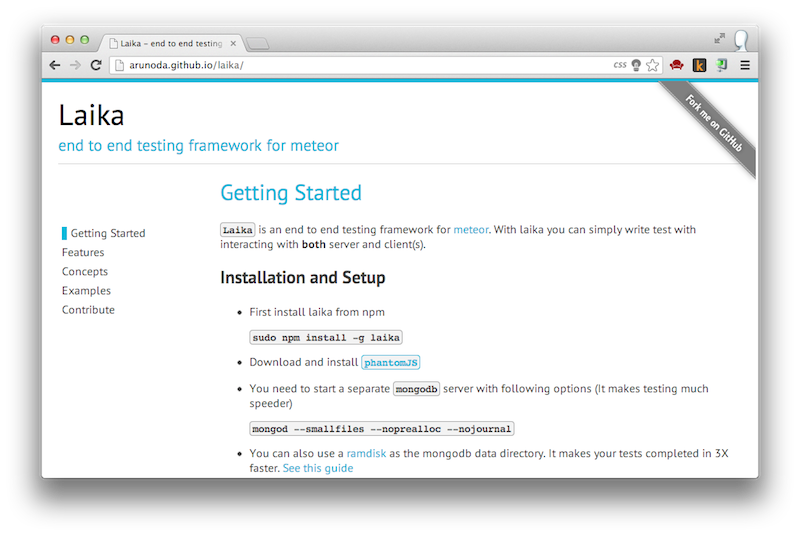Select the Laika - end to end testing tab

point(171,43)
